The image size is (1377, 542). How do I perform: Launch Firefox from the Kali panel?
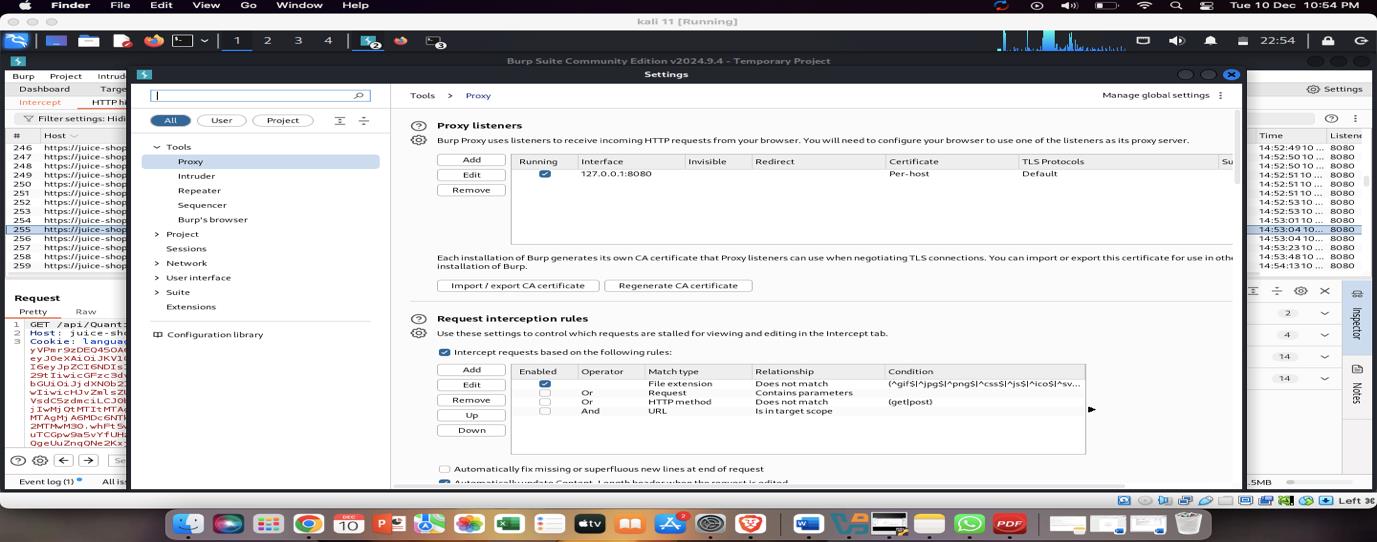click(153, 41)
